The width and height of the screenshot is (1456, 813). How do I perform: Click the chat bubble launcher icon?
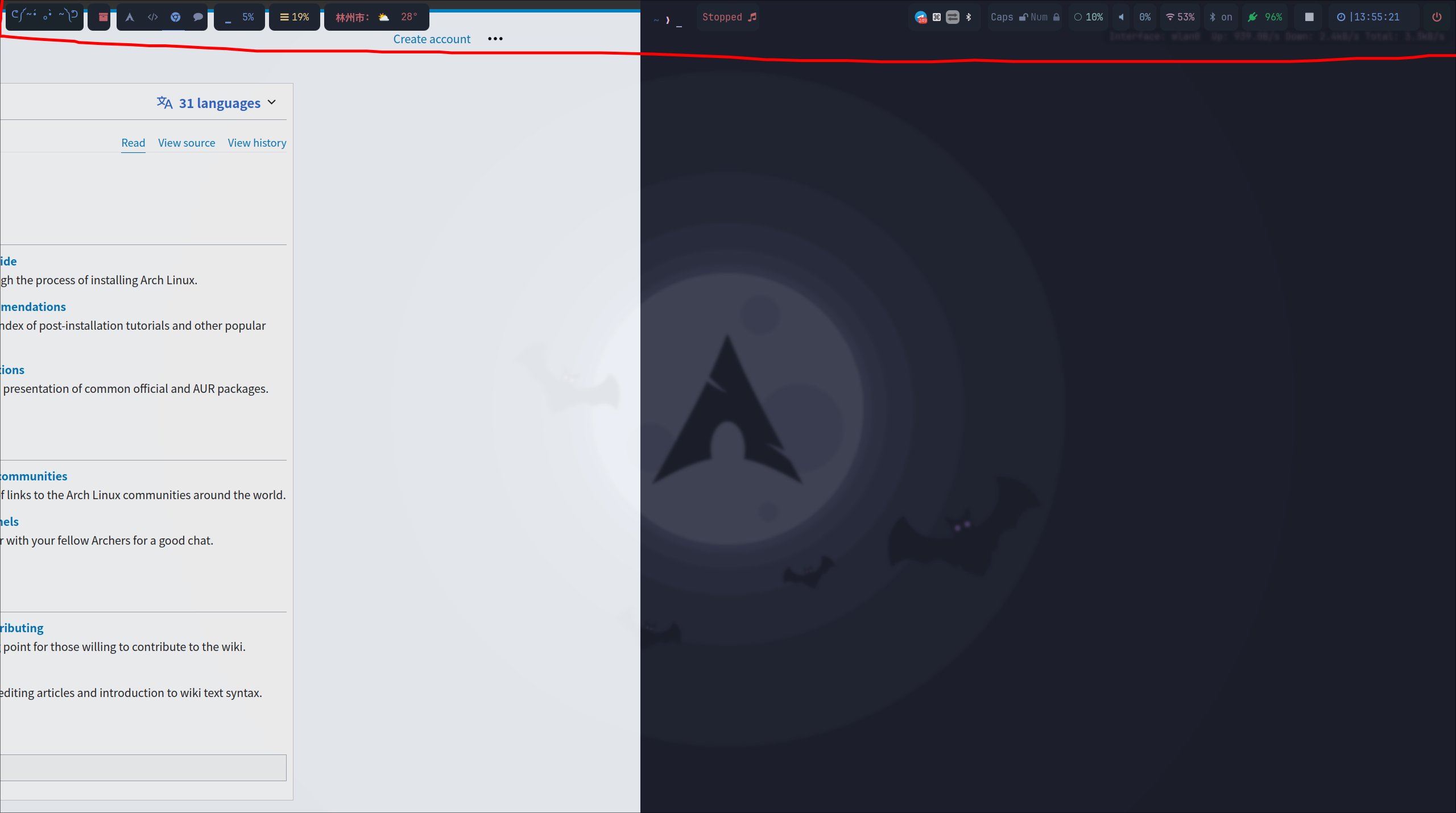tap(197, 17)
